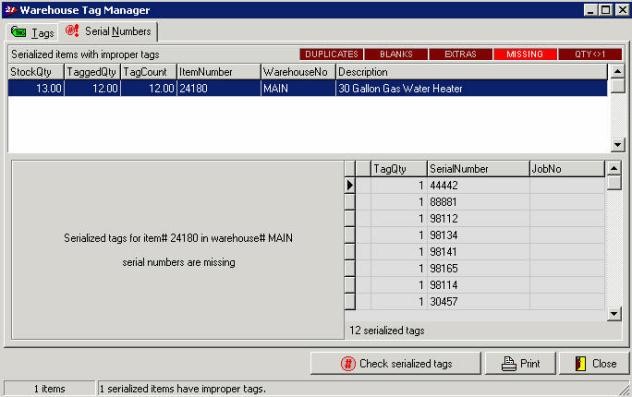
Task: Click the TagQty column header
Action: pyautogui.click(x=399, y=169)
